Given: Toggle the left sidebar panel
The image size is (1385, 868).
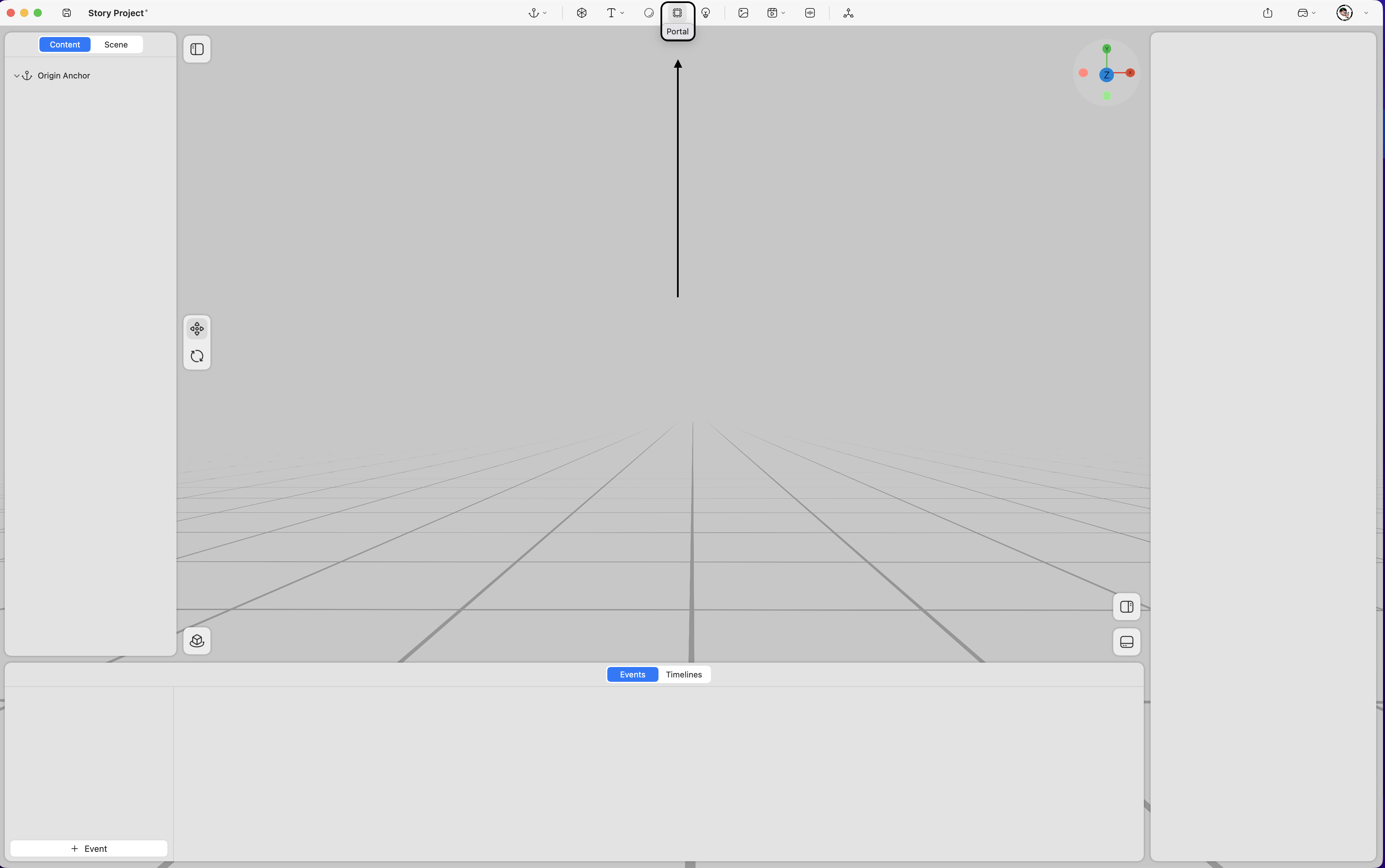Looking at the screenshot, I should pyautogui.click(x=197, y=49).
